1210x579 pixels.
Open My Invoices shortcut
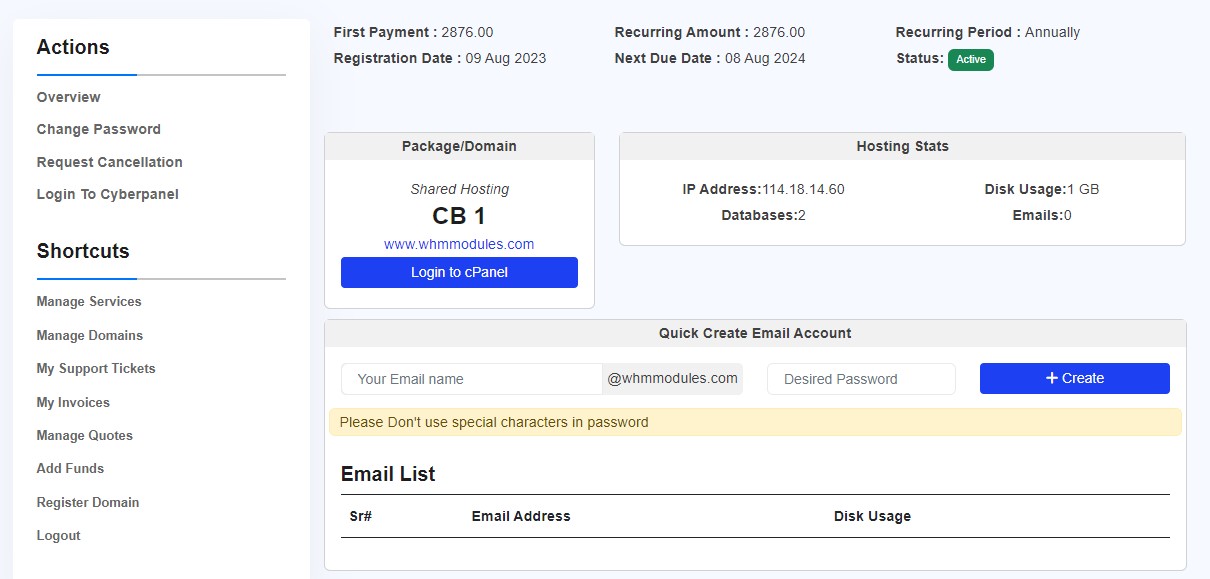click(73, 402)
